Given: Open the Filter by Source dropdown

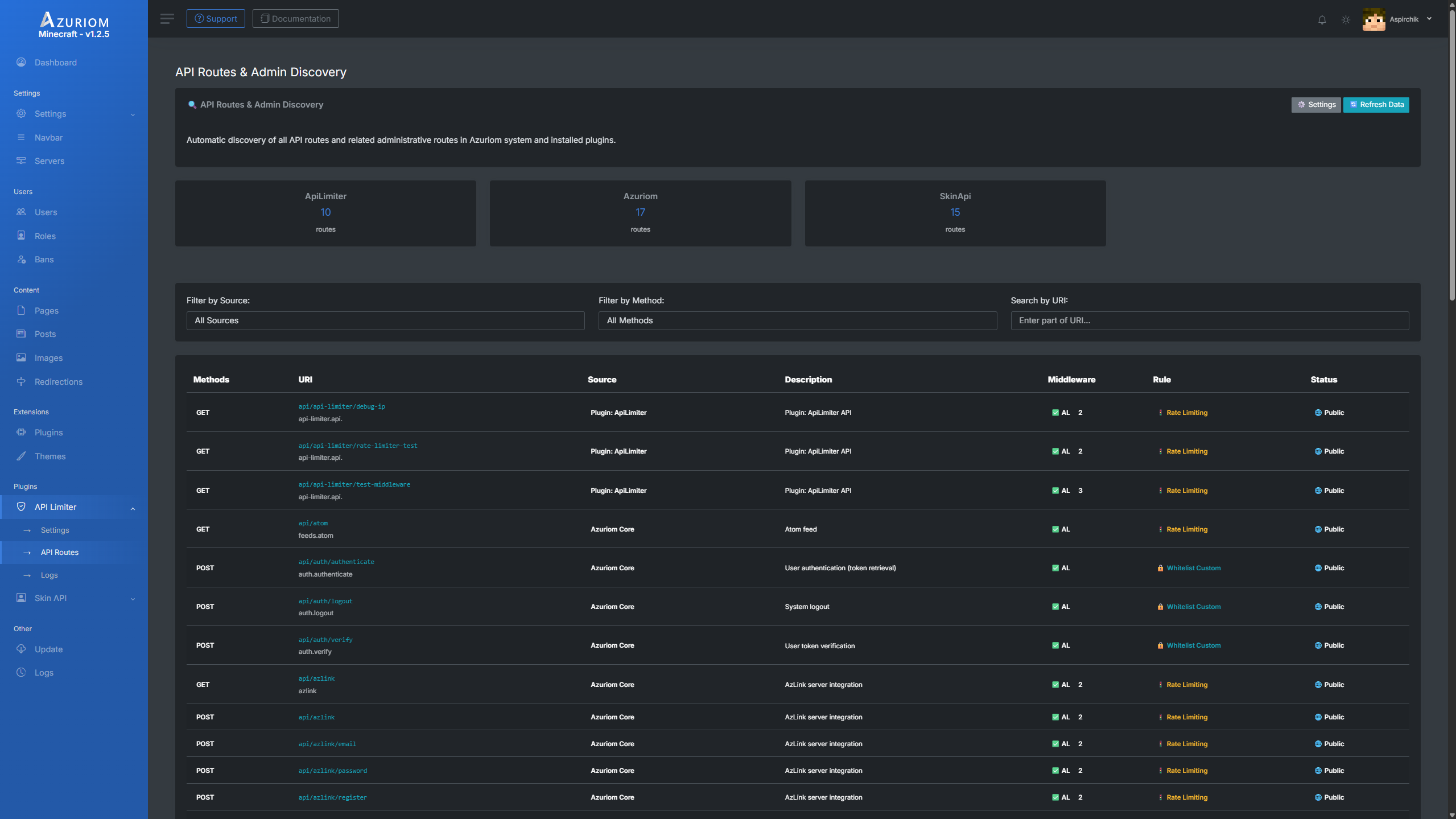Looking at the screenshot, I should [x=385, y=320].
